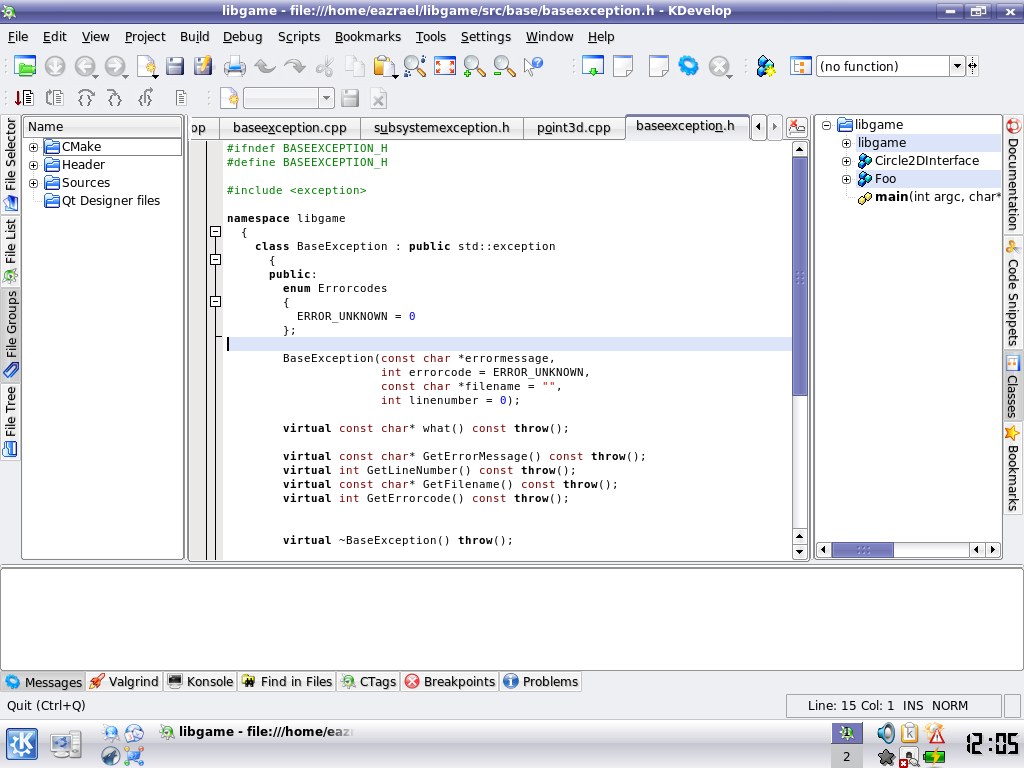Click the Save As floppy-with-pencil icon

point(203,66)
